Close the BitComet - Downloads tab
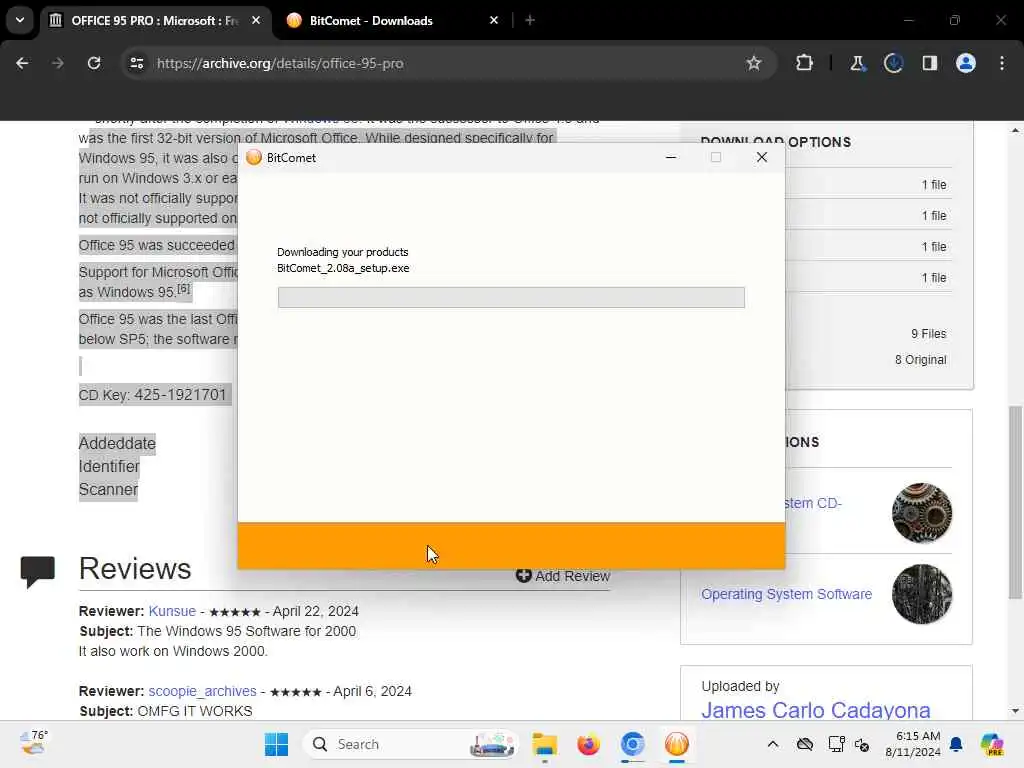Viewport: 1024px width, 768px height. click(x=494, y=21)
